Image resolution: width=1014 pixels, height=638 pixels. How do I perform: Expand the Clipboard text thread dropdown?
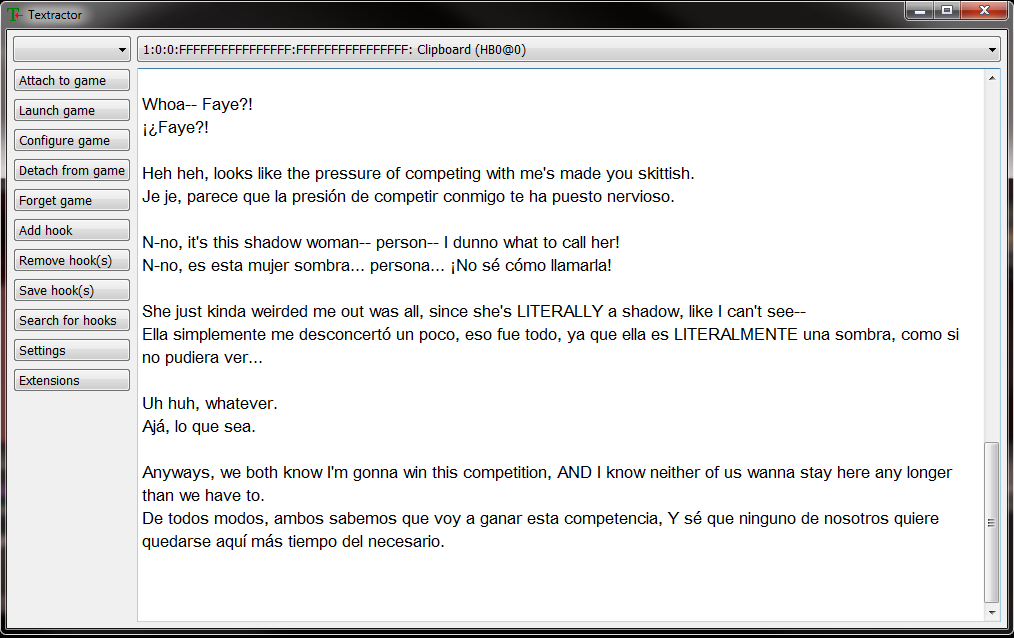pyautogui.click(x=568, y=49)
